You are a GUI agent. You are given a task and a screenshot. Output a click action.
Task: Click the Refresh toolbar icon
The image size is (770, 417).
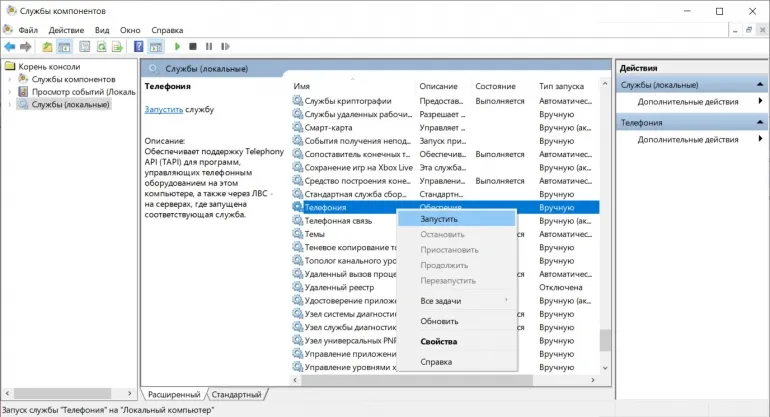[x=101, y=47]
